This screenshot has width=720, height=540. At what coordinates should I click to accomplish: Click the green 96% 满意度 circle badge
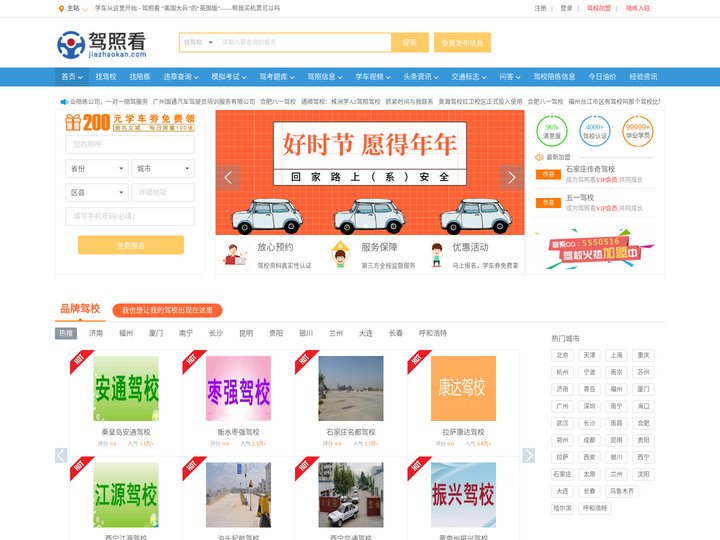click(551, 131)
